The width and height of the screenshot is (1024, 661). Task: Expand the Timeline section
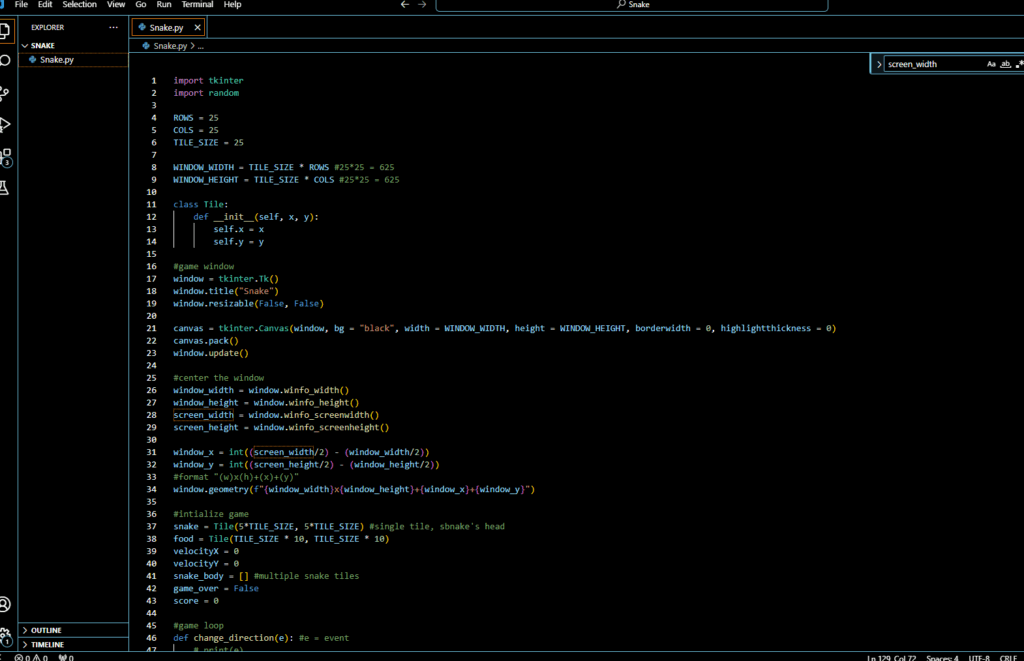pyautogui.click(x=48, y=645)
